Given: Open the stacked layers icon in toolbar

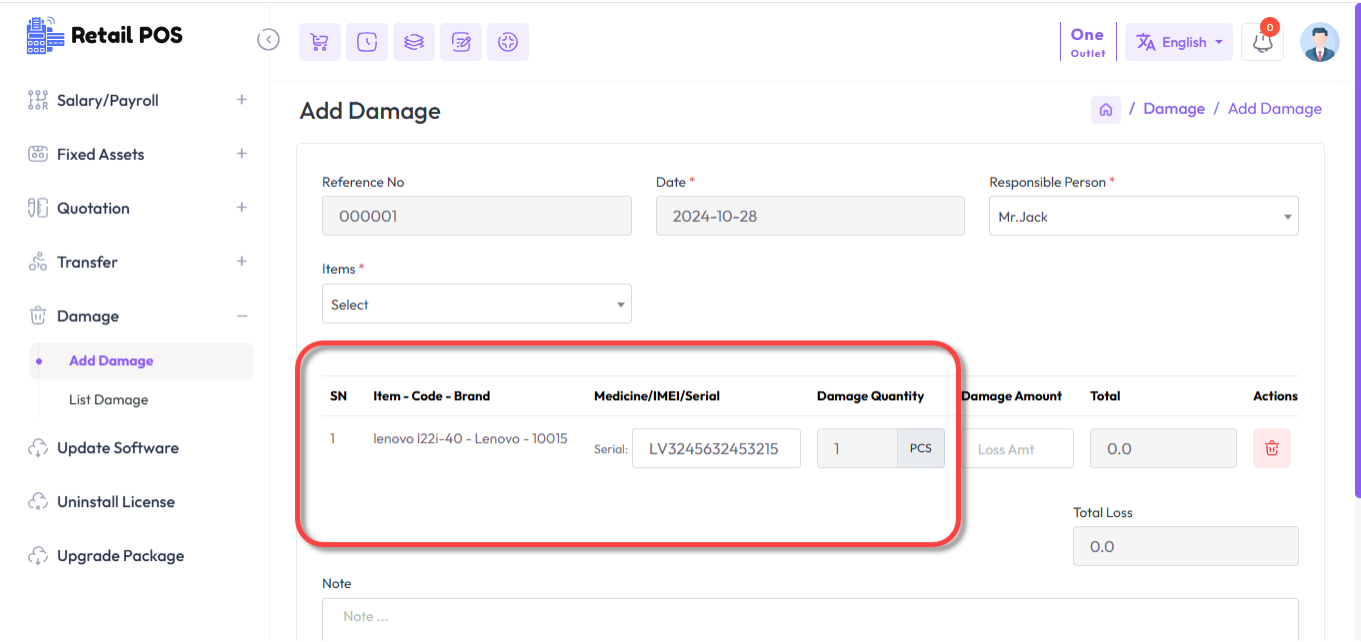Looking at the screenshot, I should (414, 42).
